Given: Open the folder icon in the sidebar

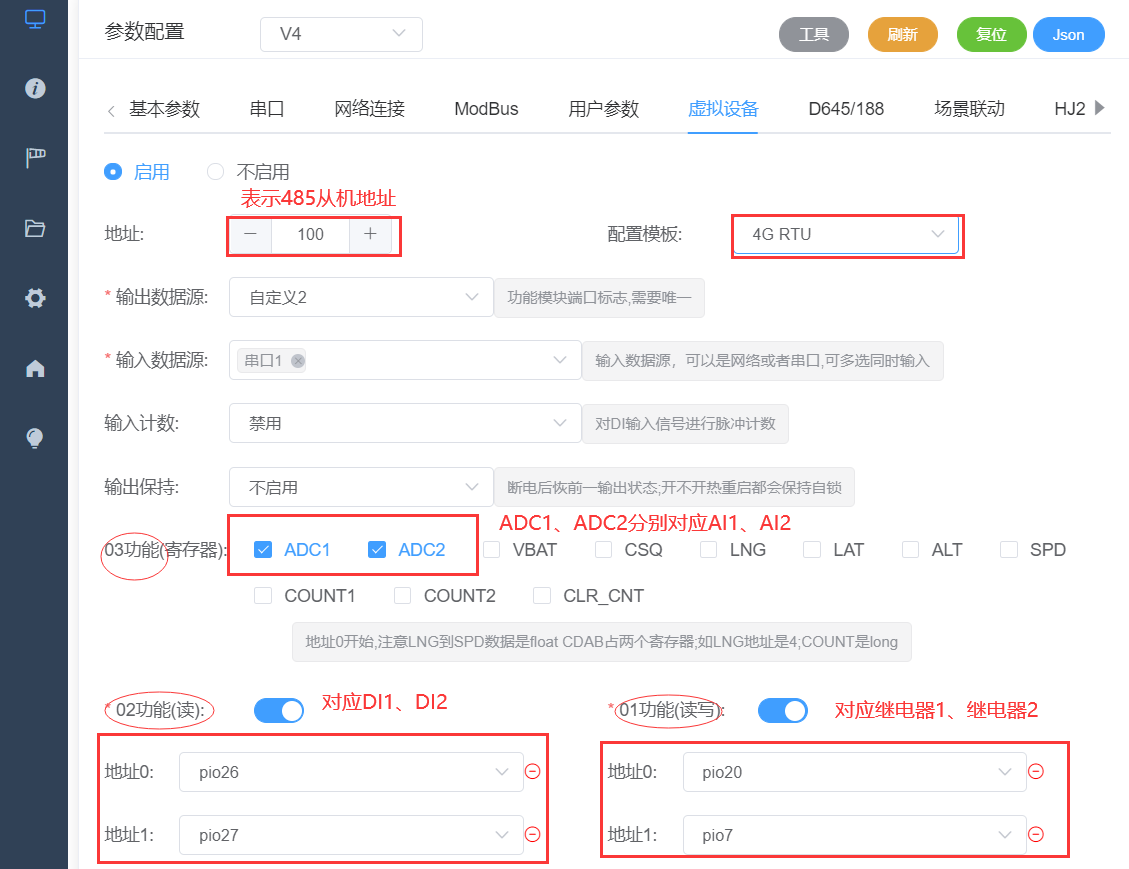Looking at the screenshot, I should pyautogui.click(x=33, y=228).
